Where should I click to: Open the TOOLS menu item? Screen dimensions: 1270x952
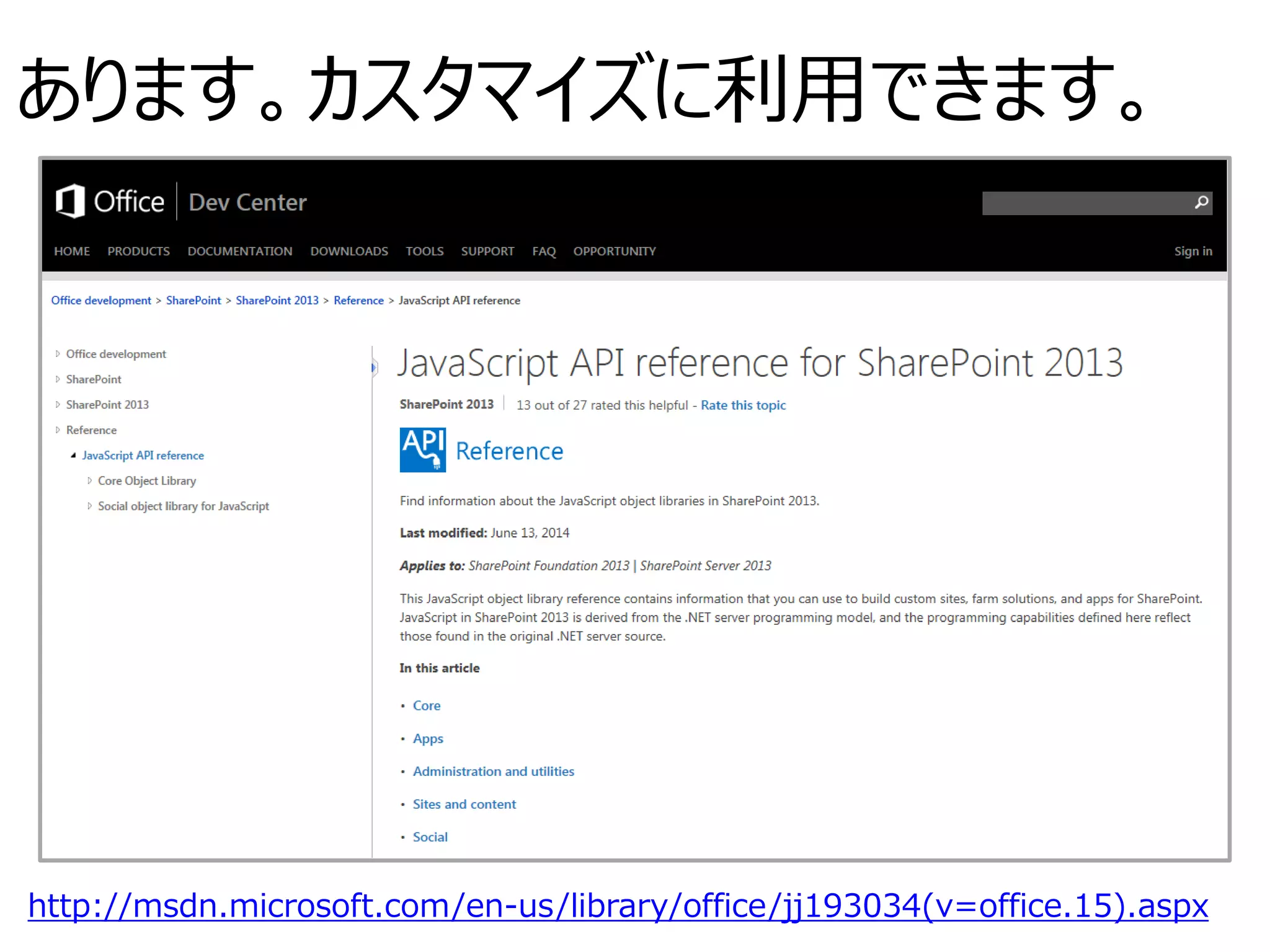(425, 251)
